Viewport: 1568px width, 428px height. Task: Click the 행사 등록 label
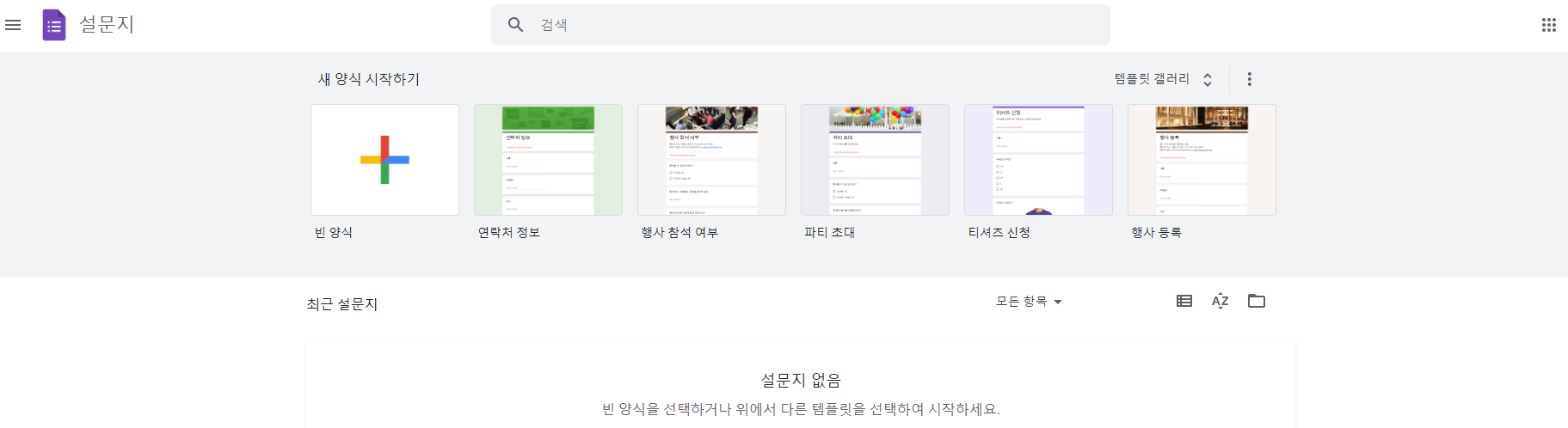(1156, 233)
